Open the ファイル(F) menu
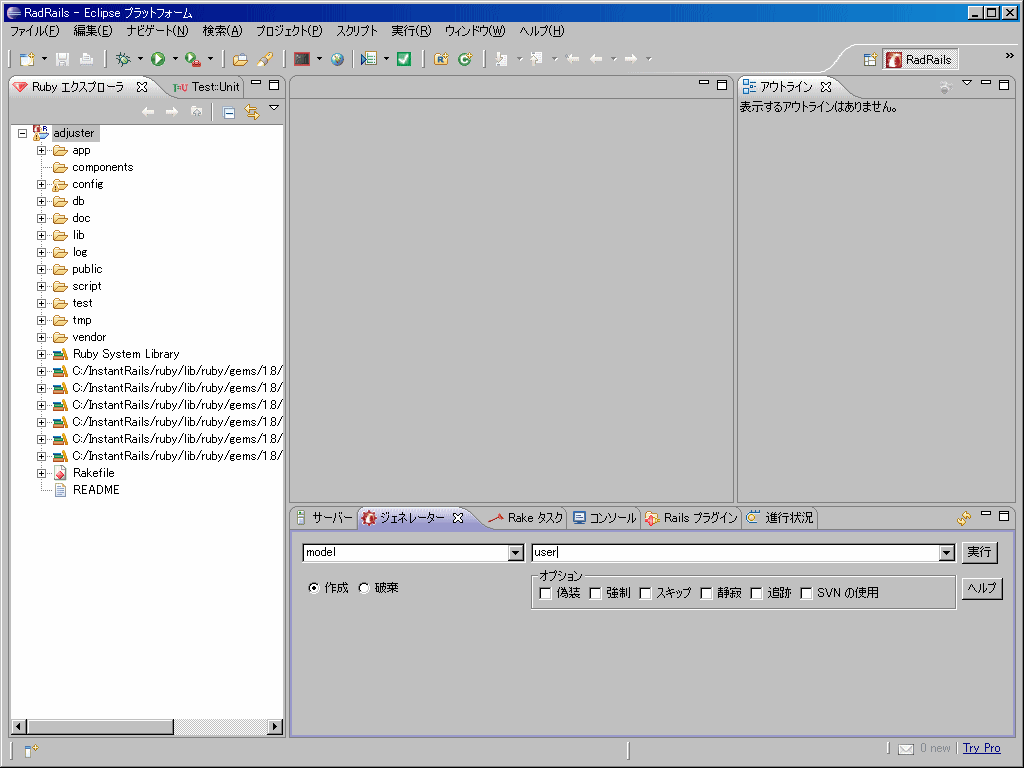The width and height of the screenshot is (1024, 768). pyautogui.click(x=34, y=31)
